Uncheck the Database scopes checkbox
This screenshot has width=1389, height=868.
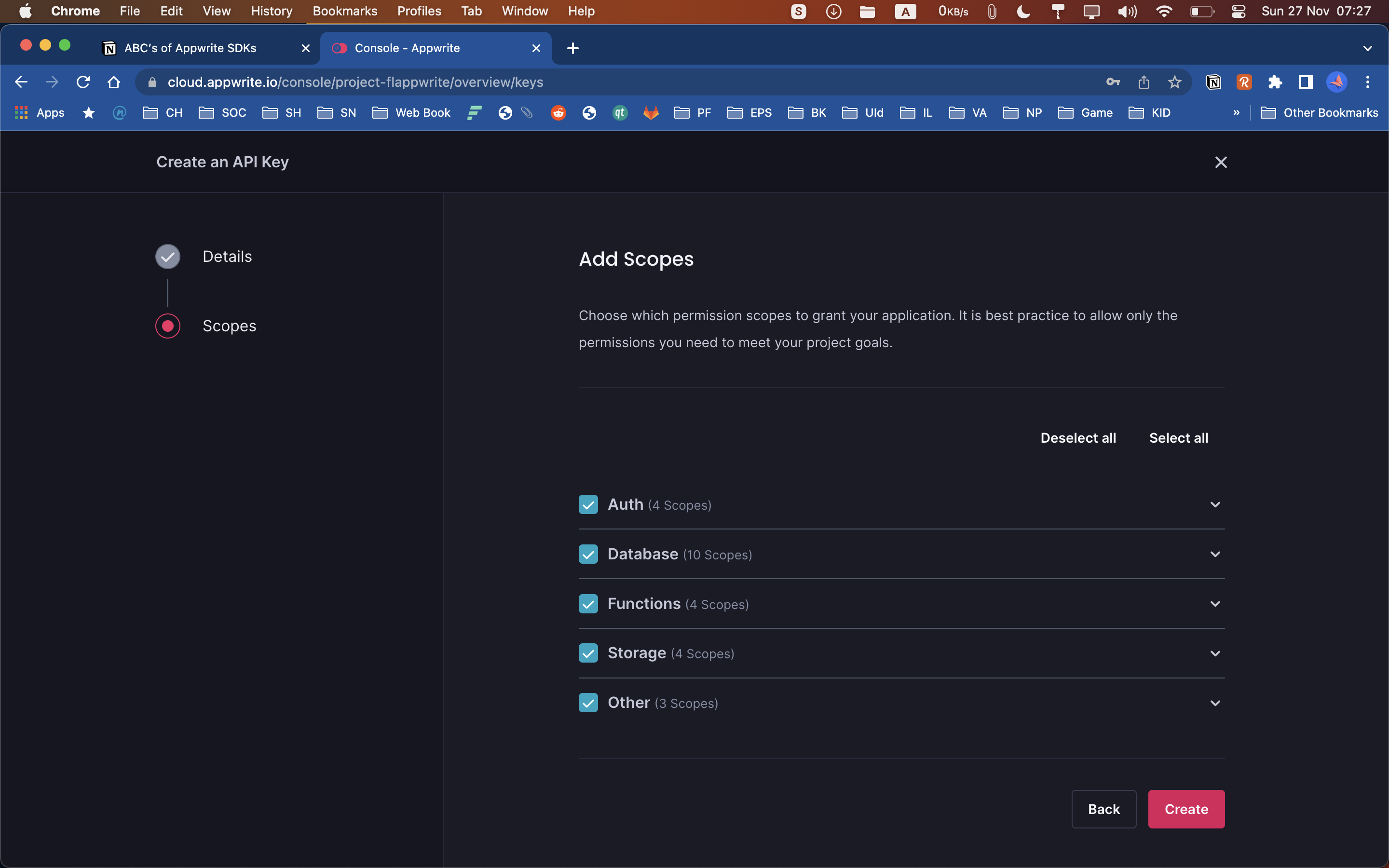point(588,554)
